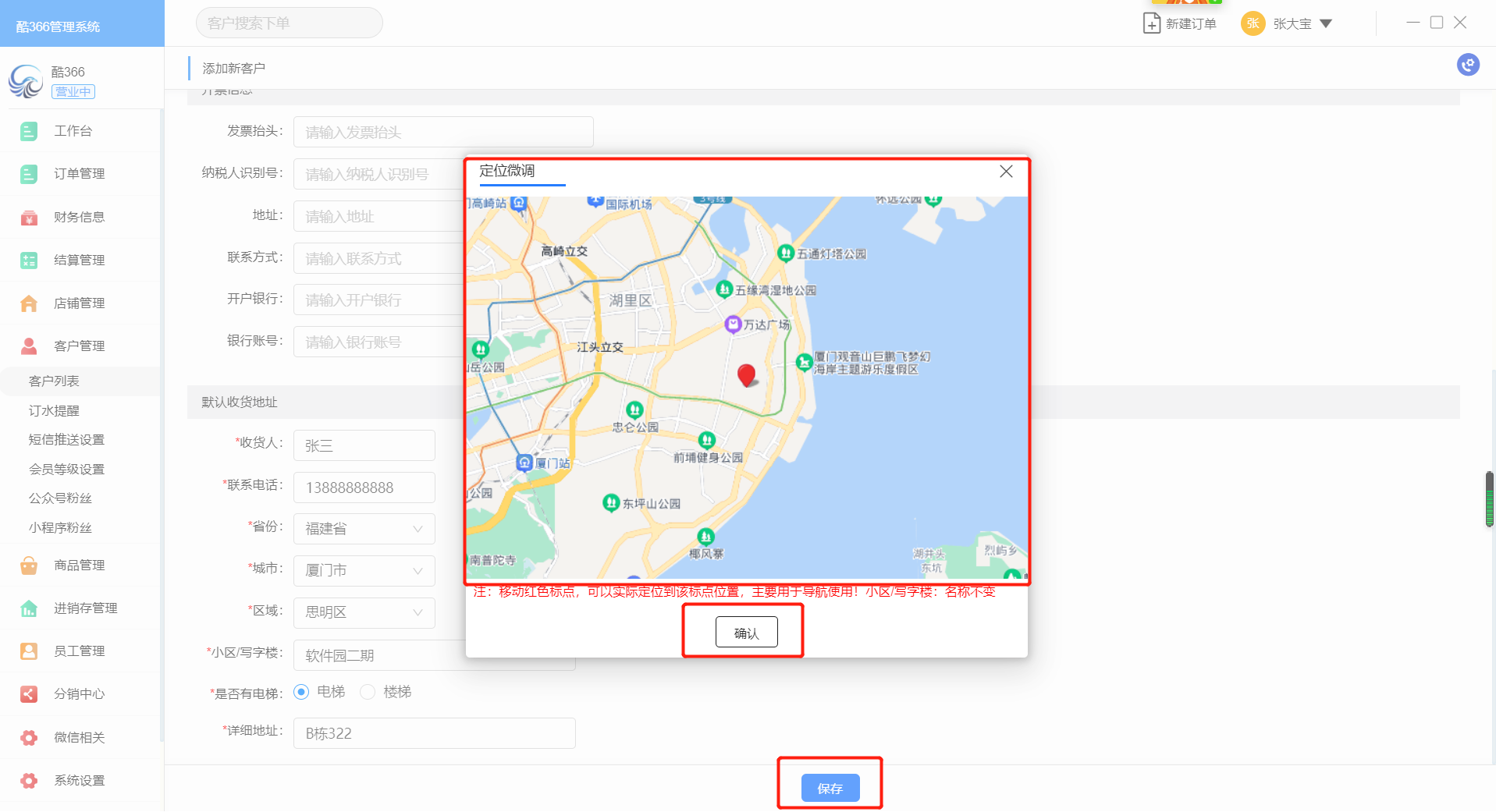The height and width of the screenshot is (812, 1496).
Task: Open 财务信息 in the sidebar
Action: coord(79,217)
